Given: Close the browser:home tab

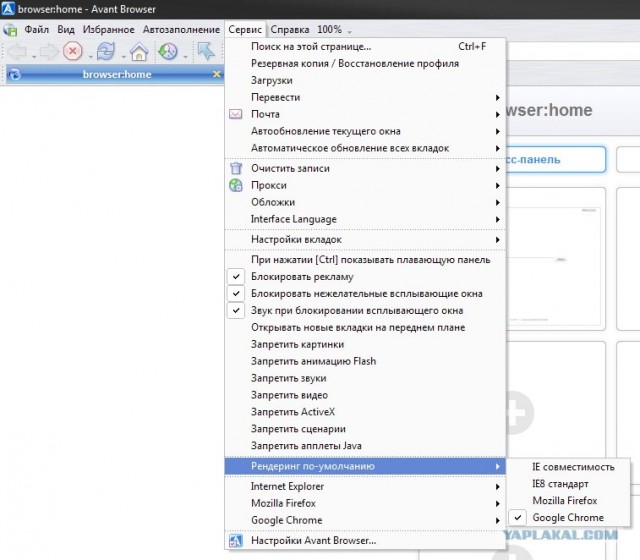Looking at the screenshot, I should (x=217, y=75).
